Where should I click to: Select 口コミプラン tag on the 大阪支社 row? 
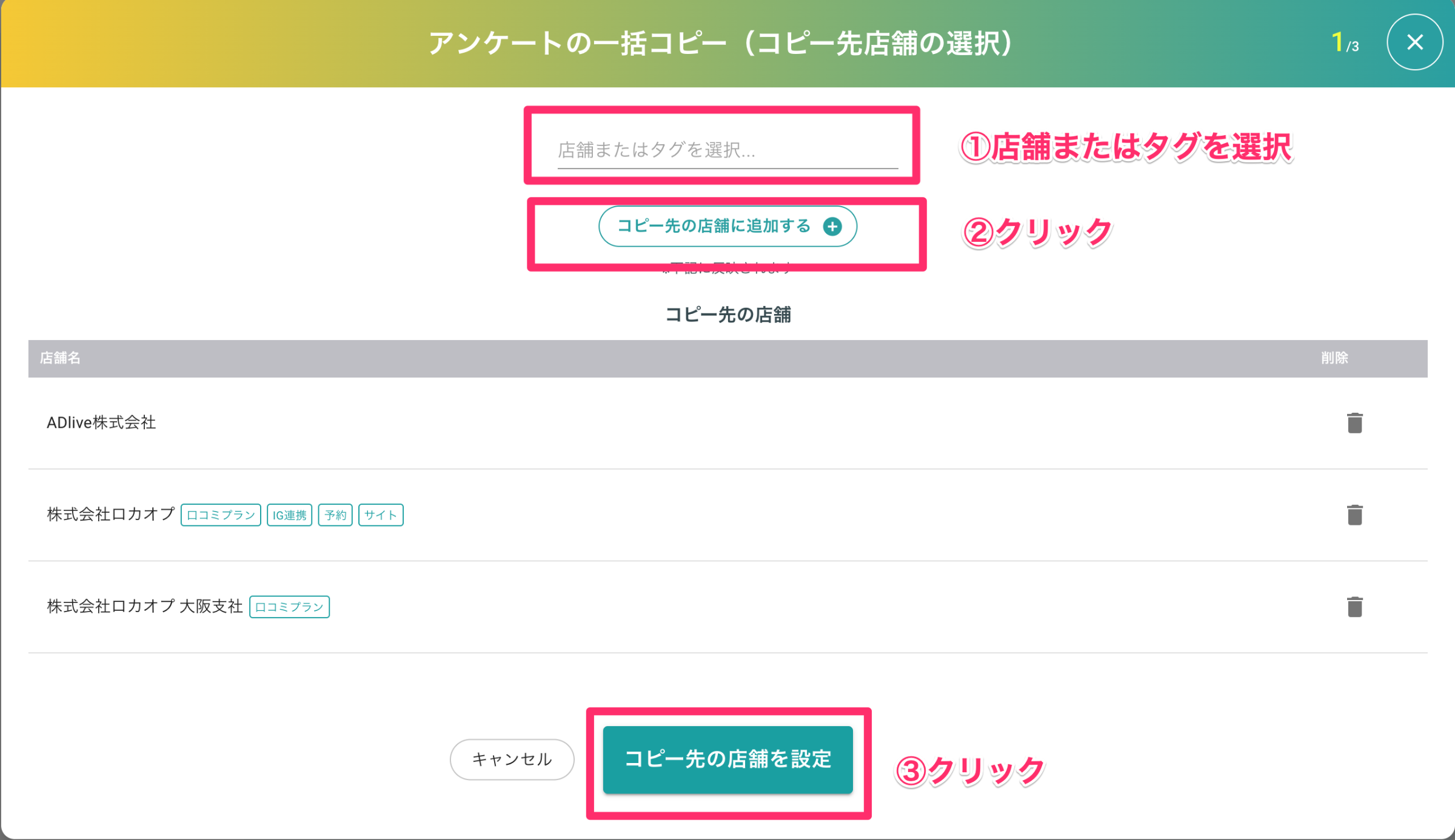[x=289, y=607]
